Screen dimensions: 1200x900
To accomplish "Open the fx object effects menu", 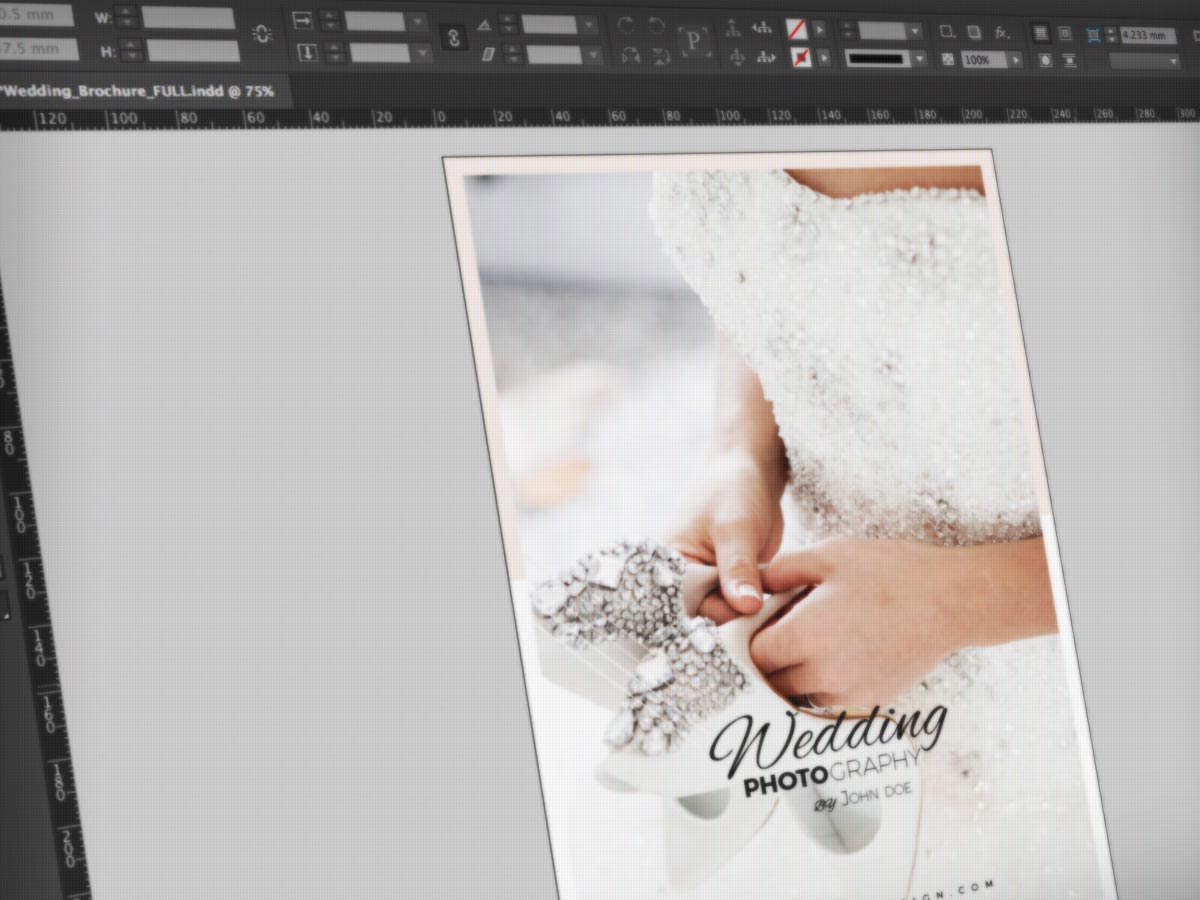I will tap(1002, 33).
